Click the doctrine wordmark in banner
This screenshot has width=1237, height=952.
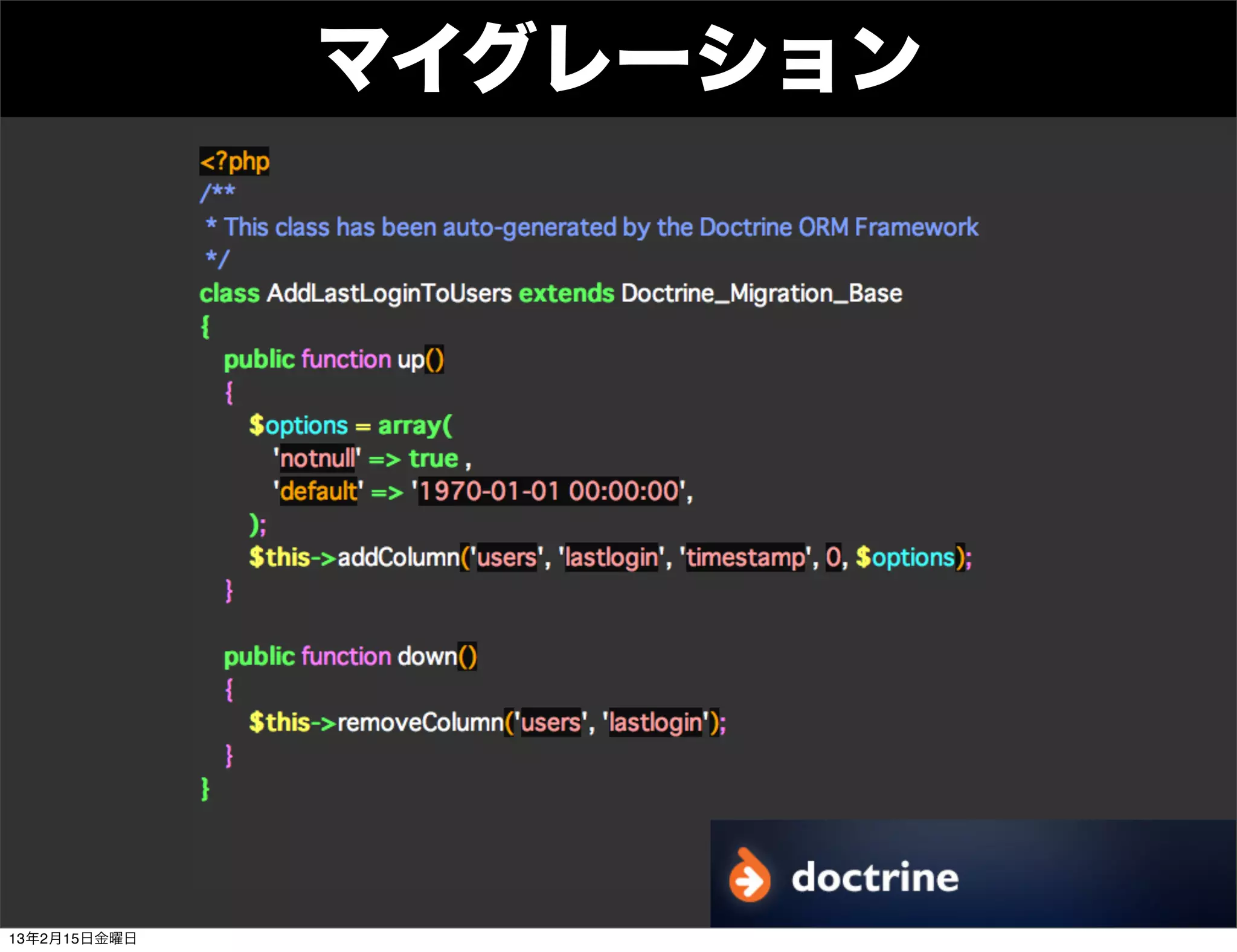coord(875,877)
